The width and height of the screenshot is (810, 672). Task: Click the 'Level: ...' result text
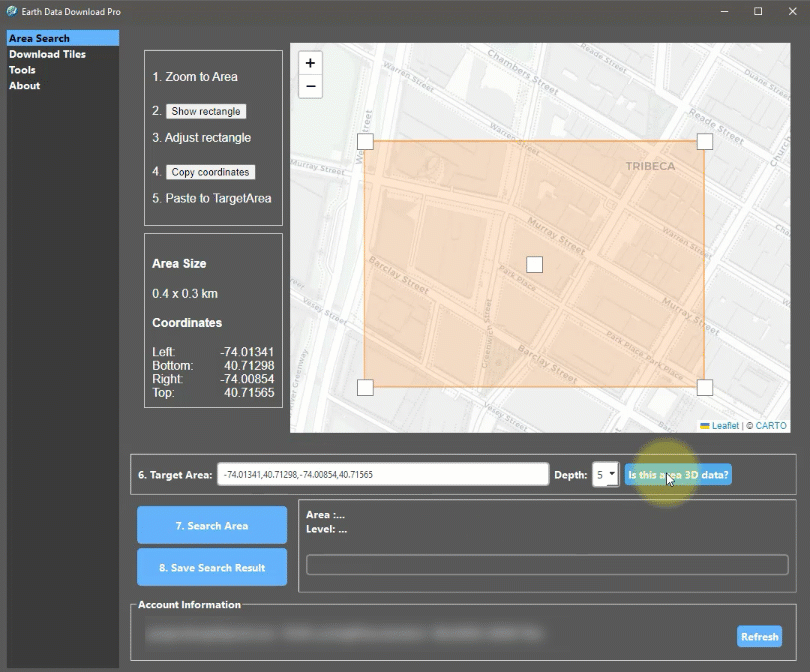pyautogui.click(x=326, y=529)
